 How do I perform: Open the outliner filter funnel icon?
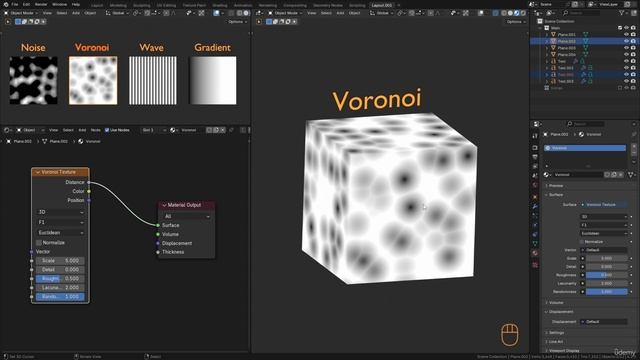pyautogui.click(x=623, y=13)
